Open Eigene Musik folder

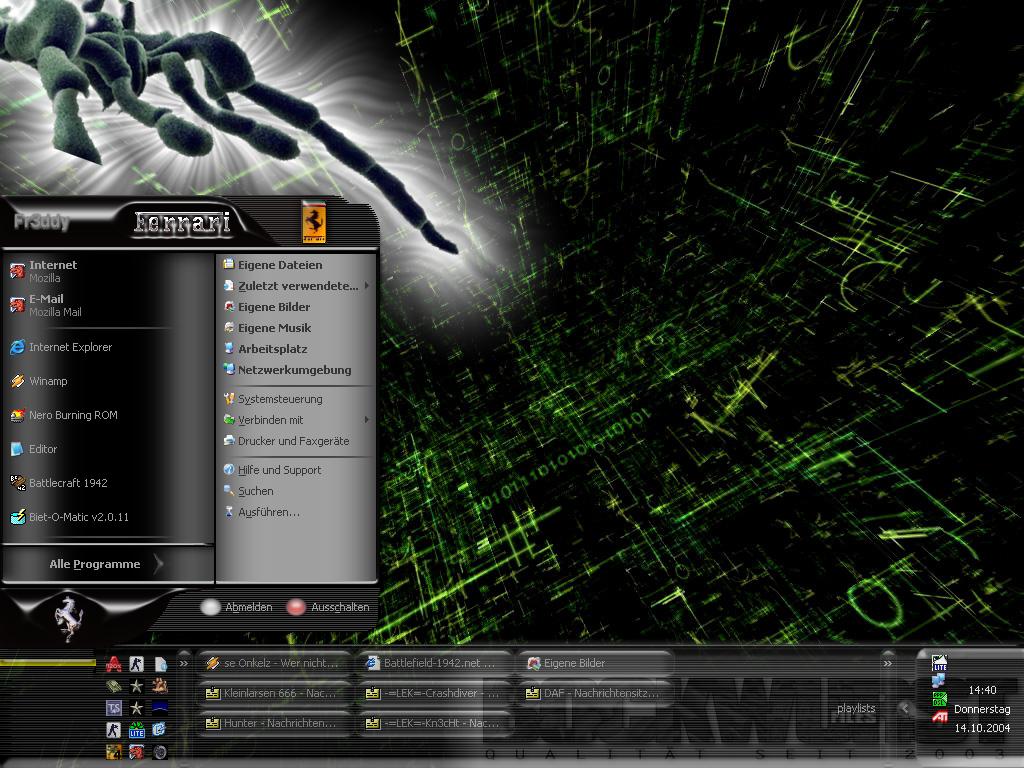pyautogui.click(x=296, y=328)
